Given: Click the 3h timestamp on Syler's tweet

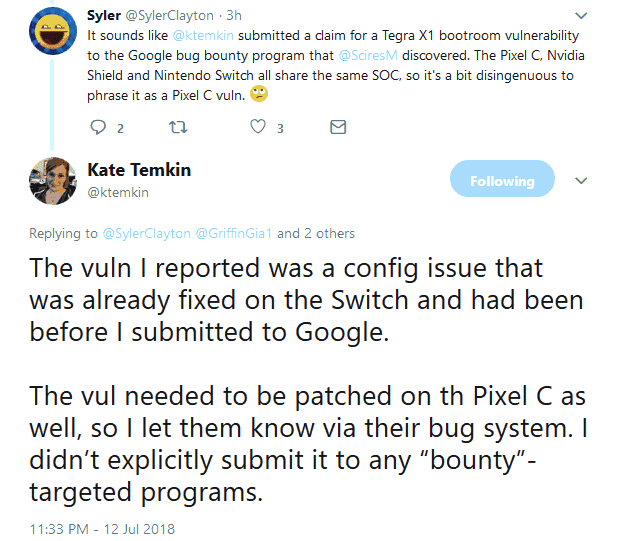Looking at the screenshot, I should coord(234,16).
